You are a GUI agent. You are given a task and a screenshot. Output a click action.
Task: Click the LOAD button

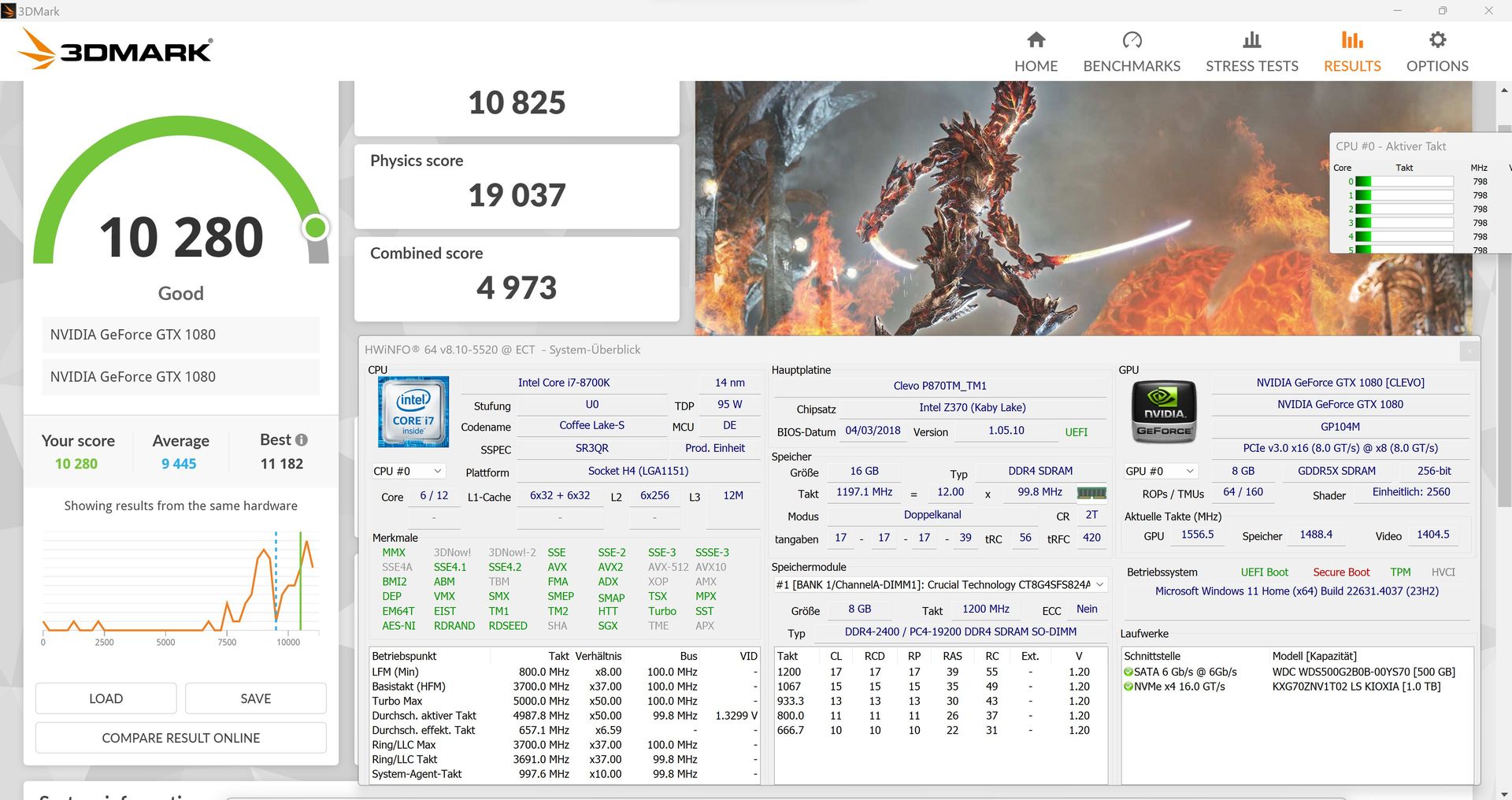106,698
